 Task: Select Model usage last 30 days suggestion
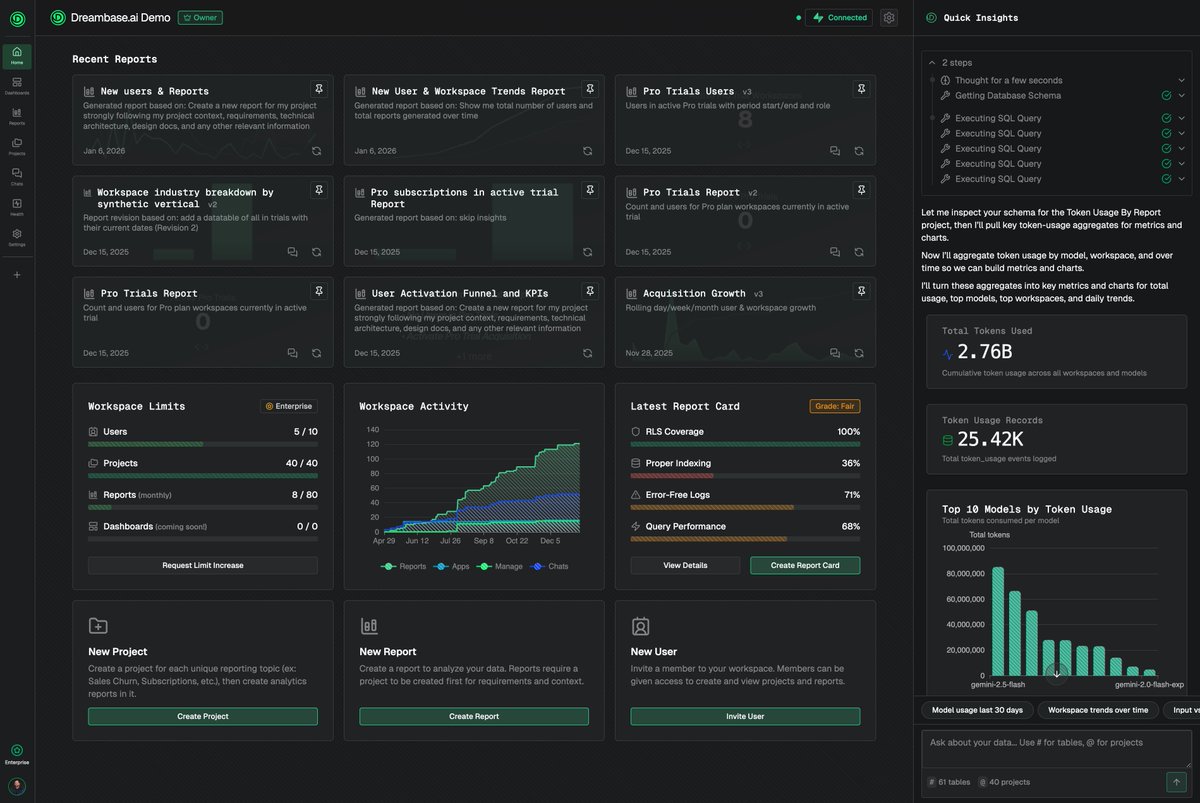tap(977, 710)
